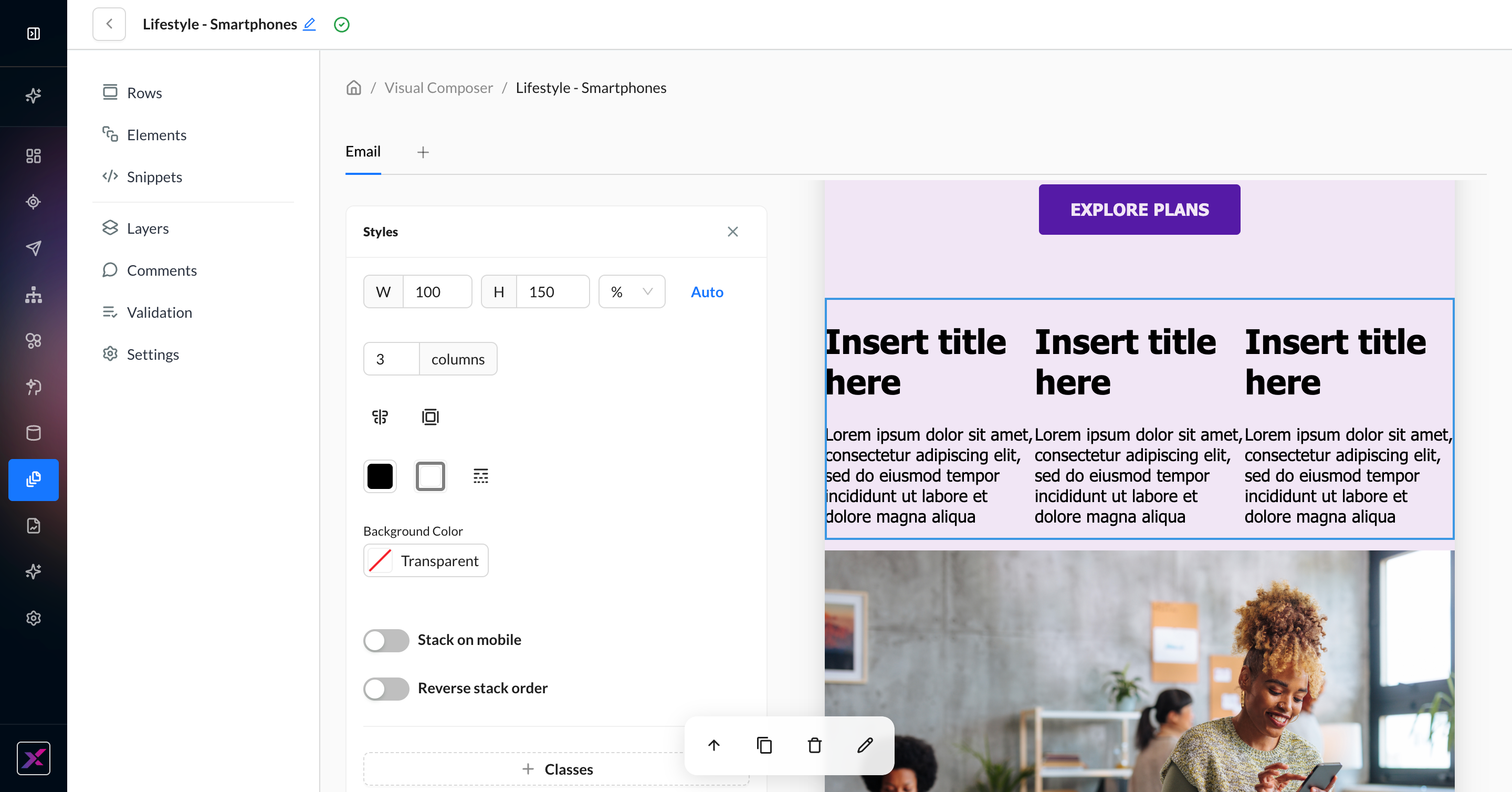Select parent with up arrow icon
The width and height of the screenshot is (1512, 792).
[714, 746]
